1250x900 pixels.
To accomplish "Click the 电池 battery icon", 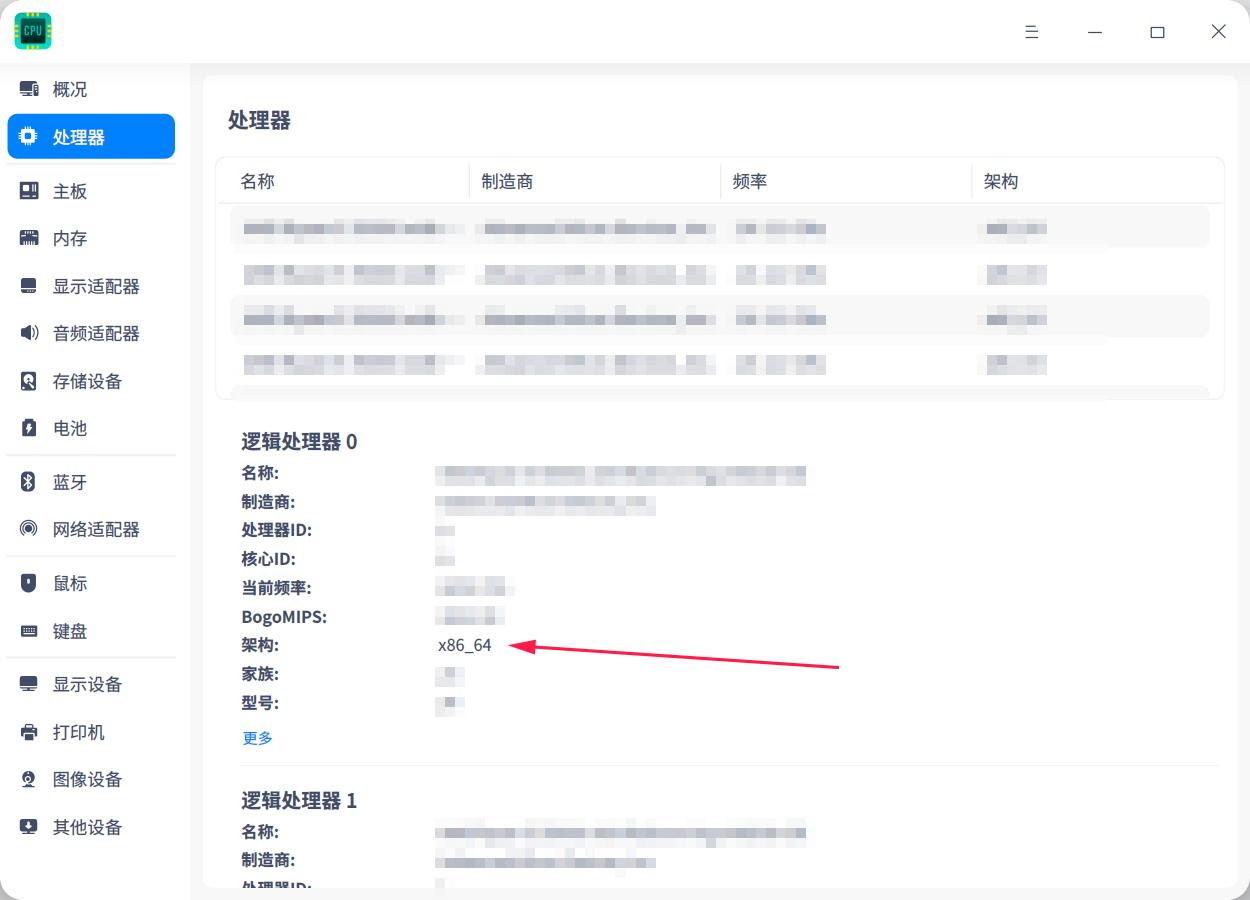I will coord(28,428).
